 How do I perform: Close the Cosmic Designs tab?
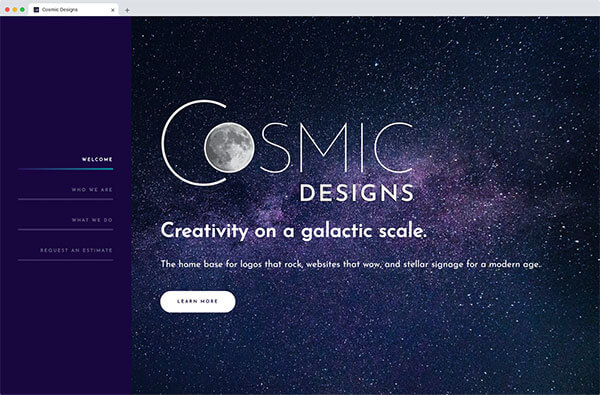point(112,10)
